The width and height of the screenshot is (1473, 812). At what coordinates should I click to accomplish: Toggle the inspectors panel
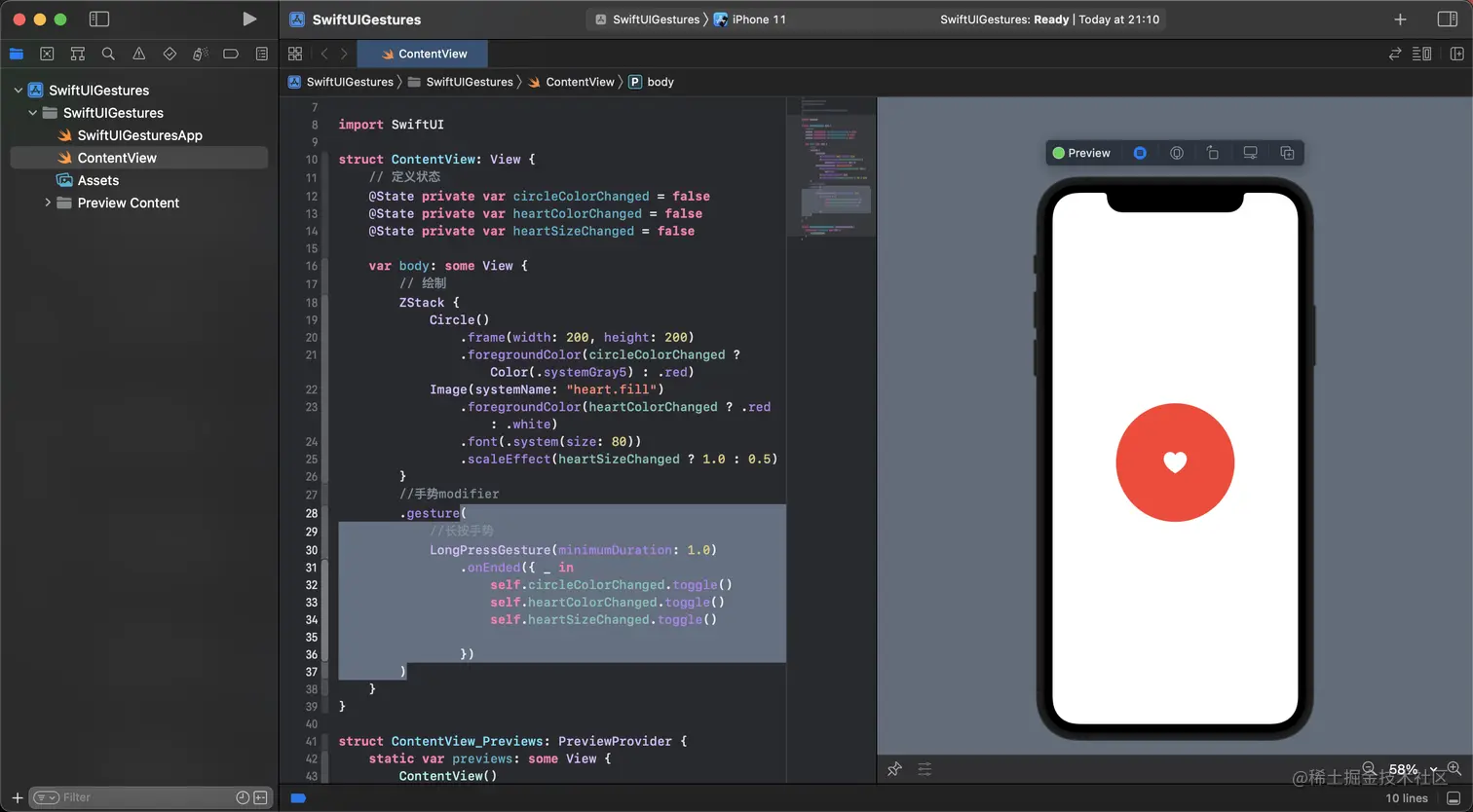1448,18
